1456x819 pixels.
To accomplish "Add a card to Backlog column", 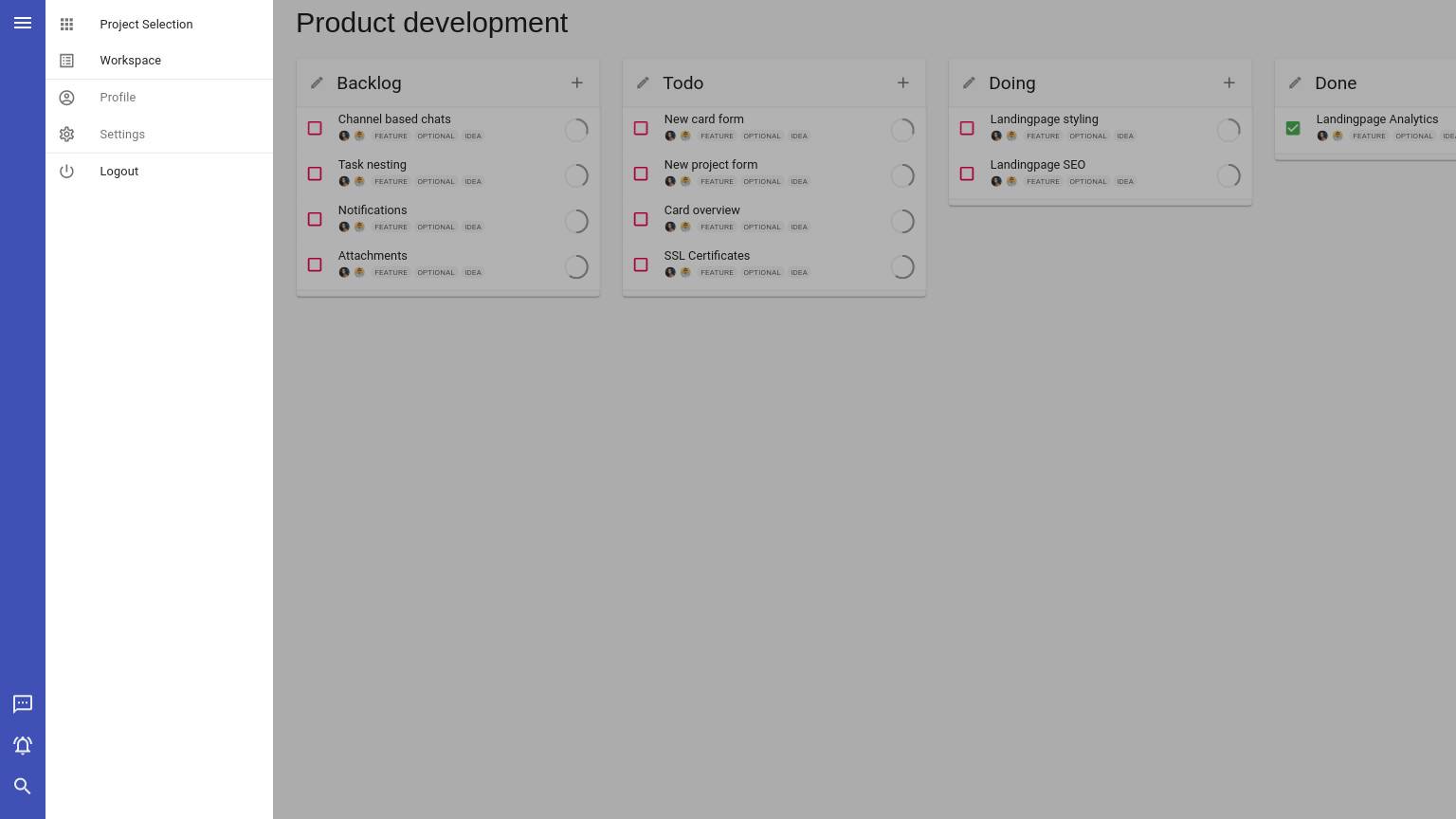I will point(576,83).
